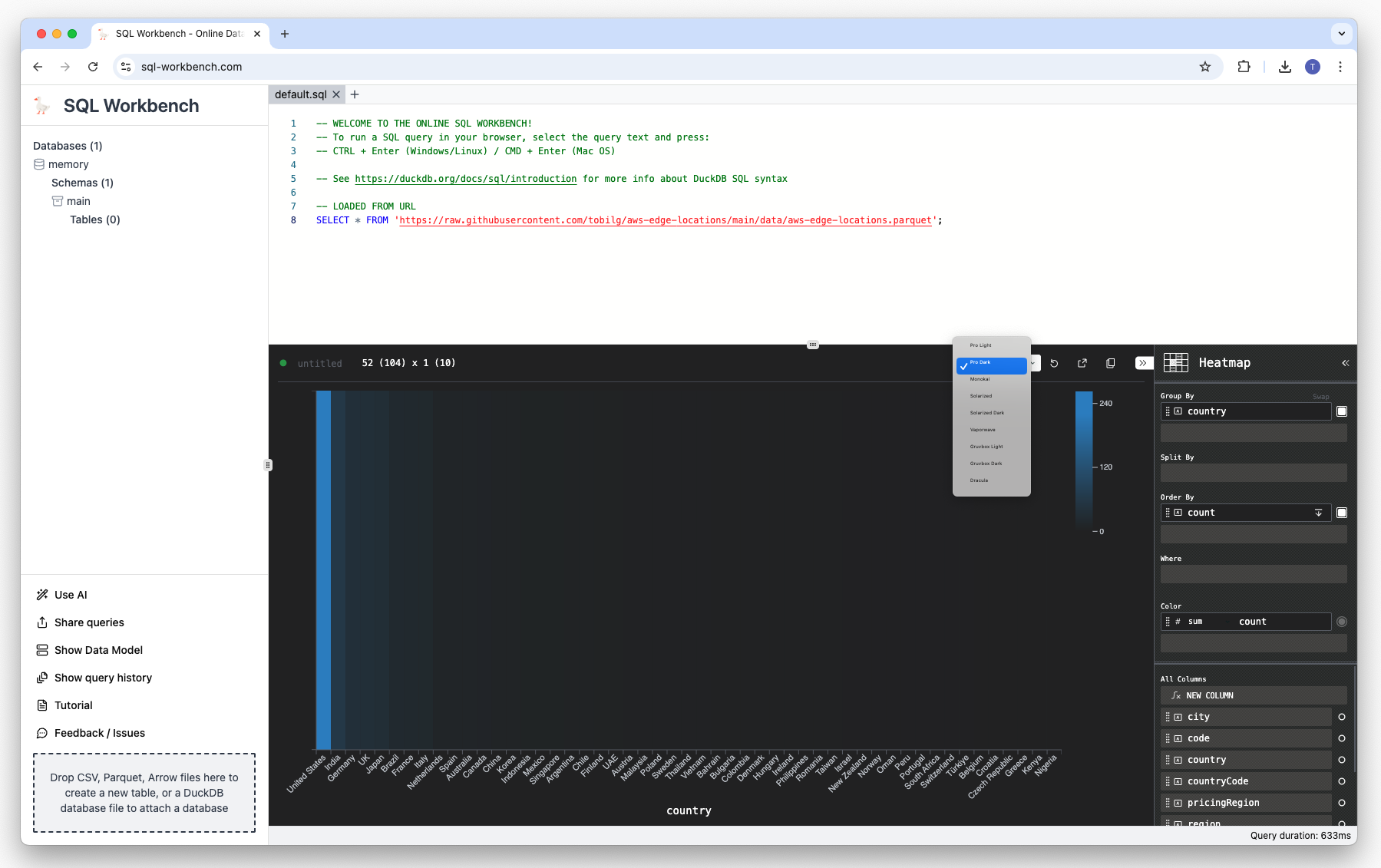
Task: Collapse the Heatmap settings panel
Action: click(x=1345, y=363)
